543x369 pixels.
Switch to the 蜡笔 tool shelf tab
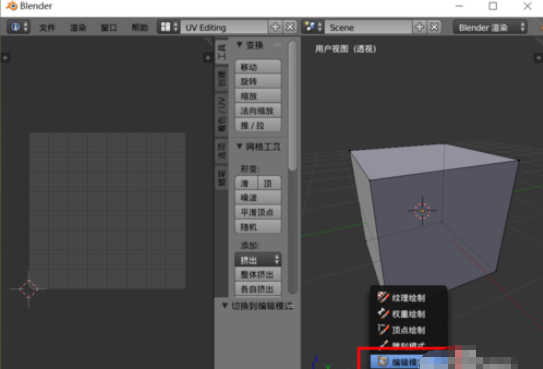coord(222,178)
